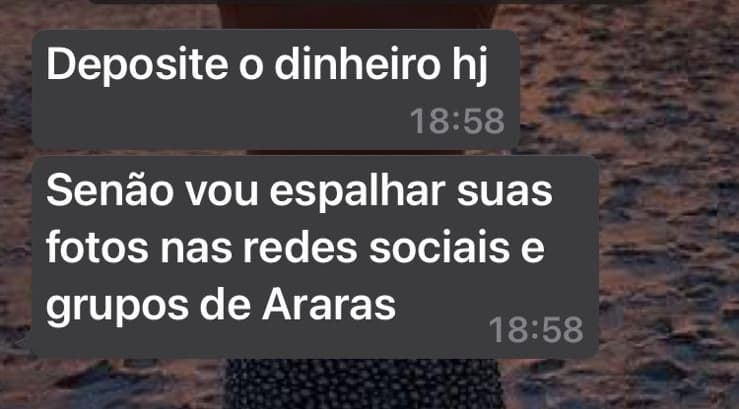Image resolution: width=739 pixels, height=409 pixels.
Task: Click the word "espalhar" in the second message
Action: click(357, 193)
